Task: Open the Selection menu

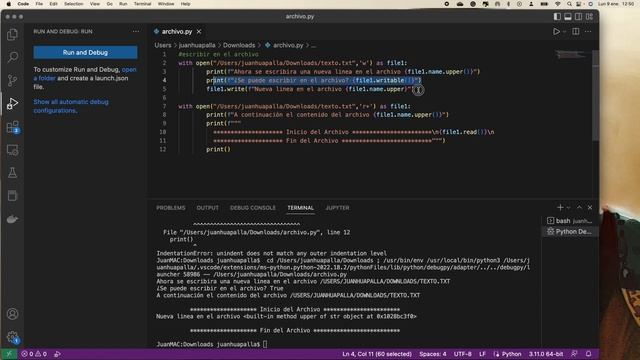Action: pos(73,4)
